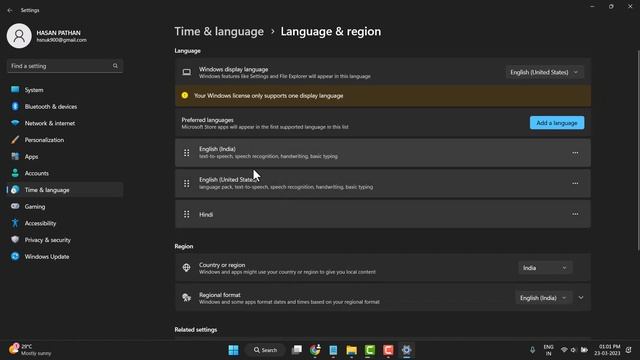This screenshot has height=360, width=640.
Task: Focus the Find a setting search box
Action: [64, 66]
